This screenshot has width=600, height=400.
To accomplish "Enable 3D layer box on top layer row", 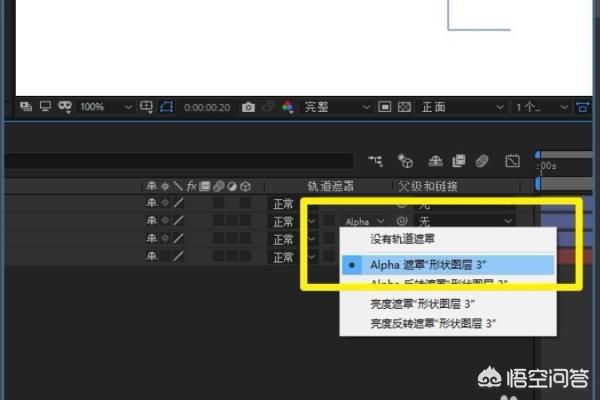I will [245, 203].
